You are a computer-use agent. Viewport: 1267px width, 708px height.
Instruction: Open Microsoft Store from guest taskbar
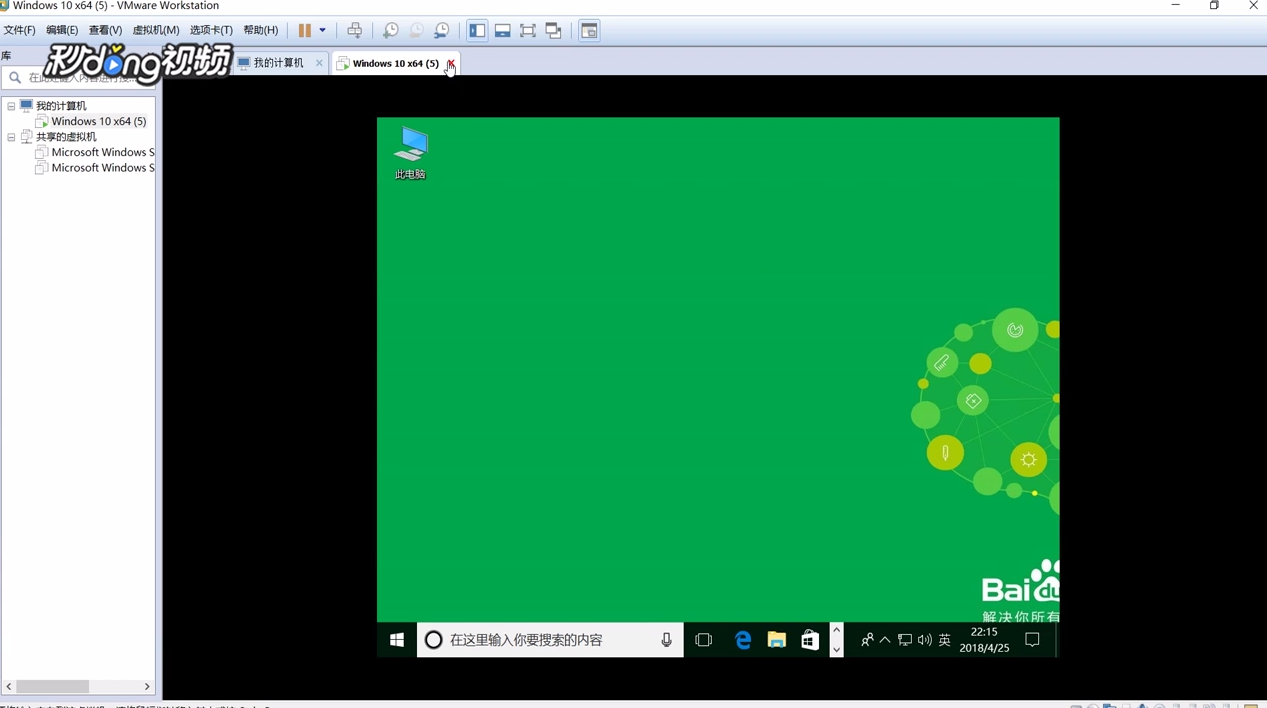tap(810, 640)
